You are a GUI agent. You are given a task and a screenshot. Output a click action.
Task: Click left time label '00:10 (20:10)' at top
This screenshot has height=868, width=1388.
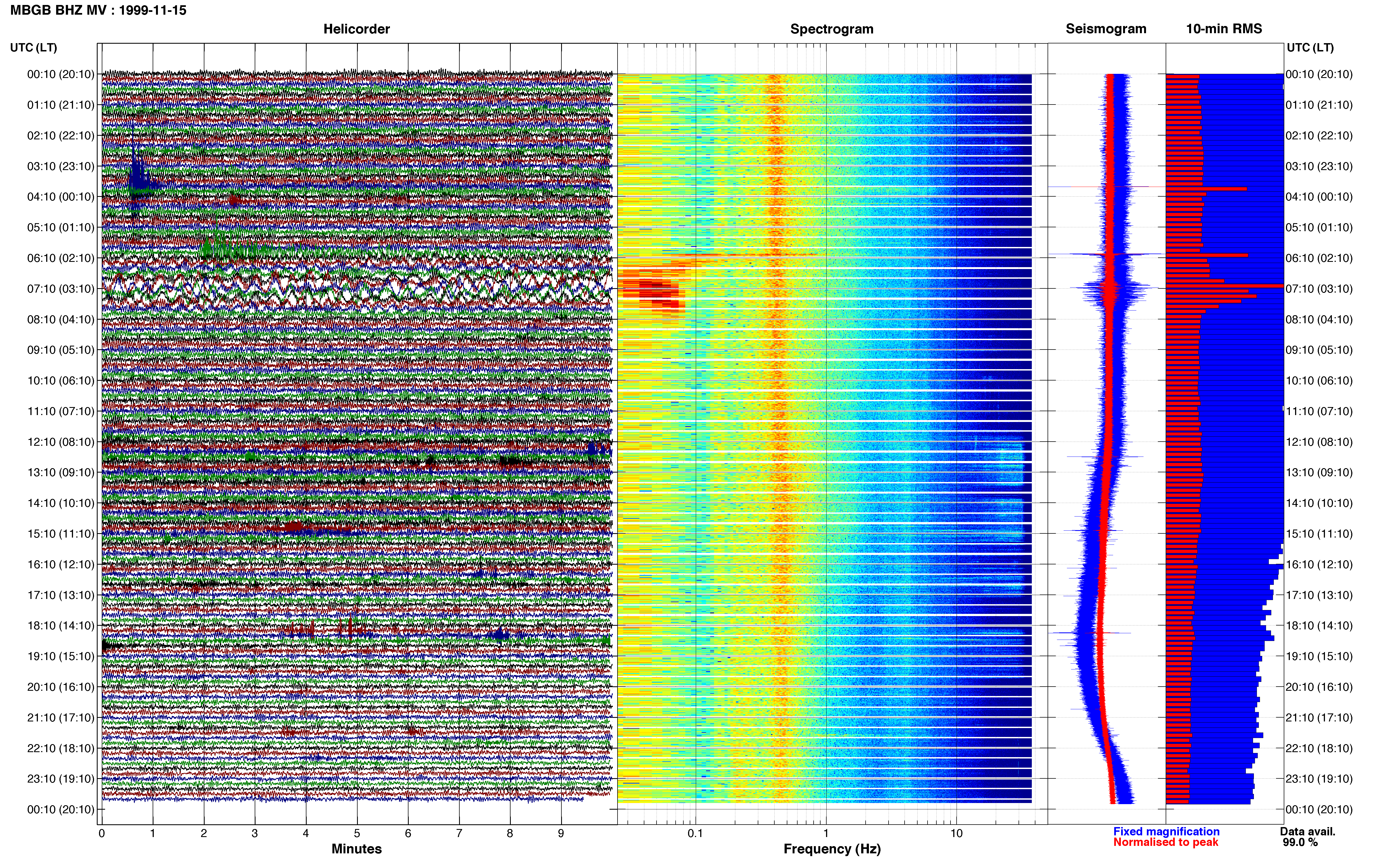[x=61, y=74]
